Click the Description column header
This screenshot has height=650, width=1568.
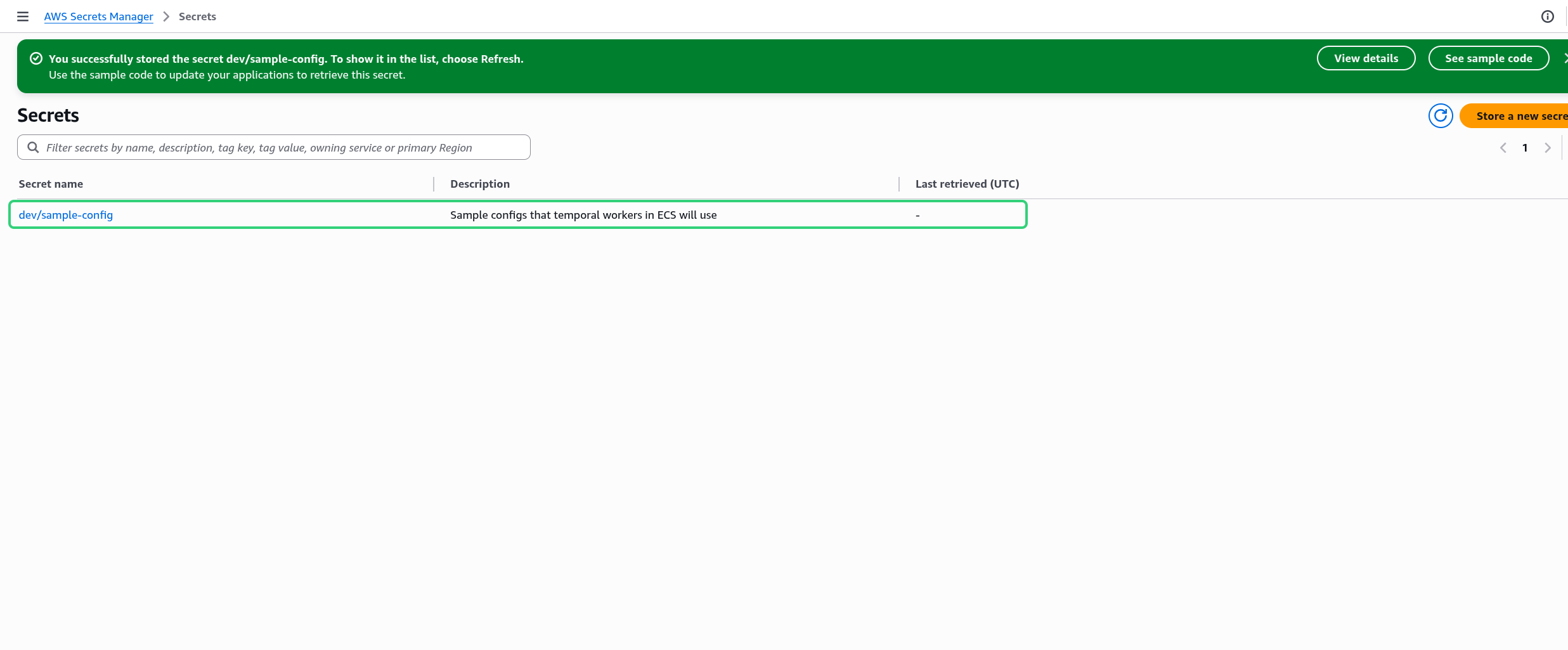point(479,184)
